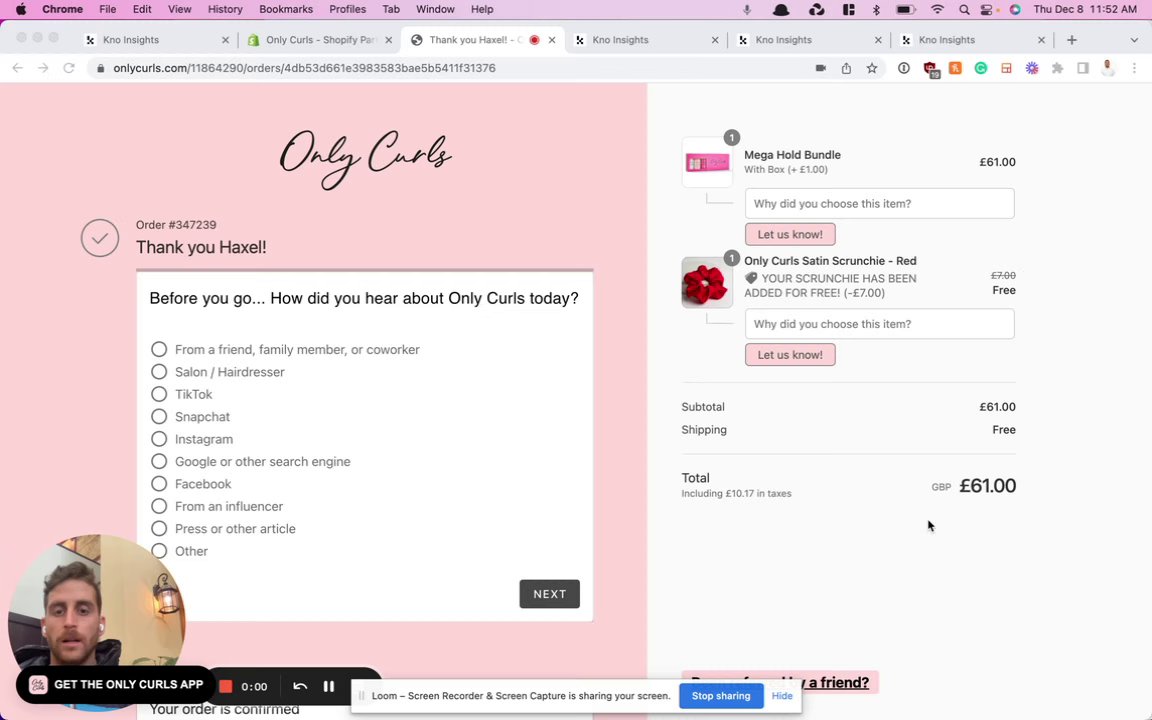Click 'Order #347239' text
Screen dimensions: 1152x720
pos(176,225)
